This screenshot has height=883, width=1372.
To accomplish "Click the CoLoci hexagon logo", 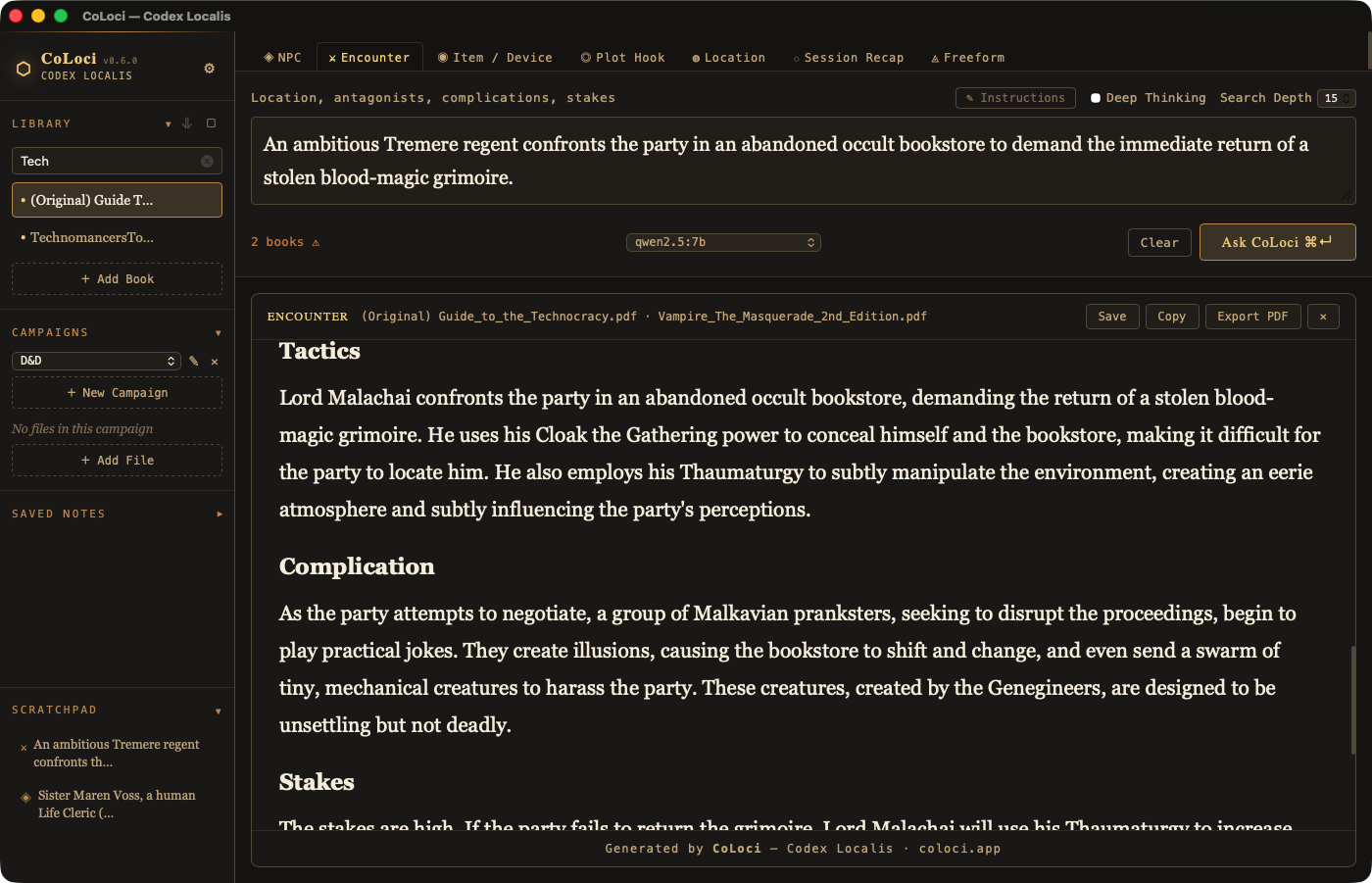I will [24, 68].
